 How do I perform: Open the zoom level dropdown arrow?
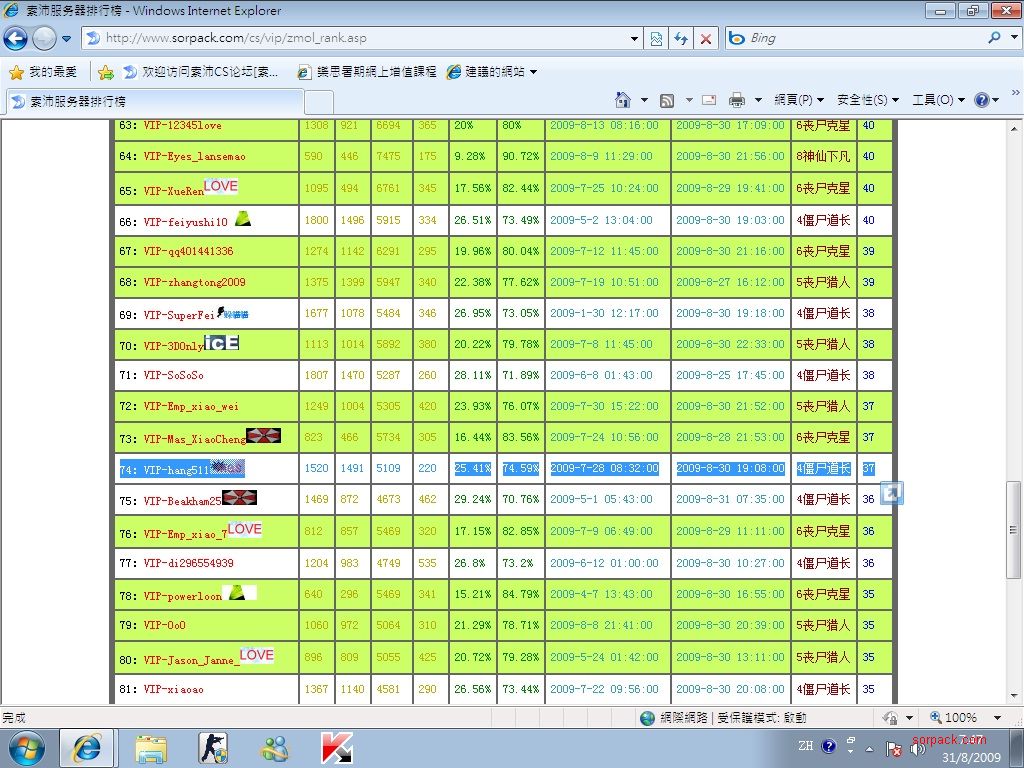[997, 718]
